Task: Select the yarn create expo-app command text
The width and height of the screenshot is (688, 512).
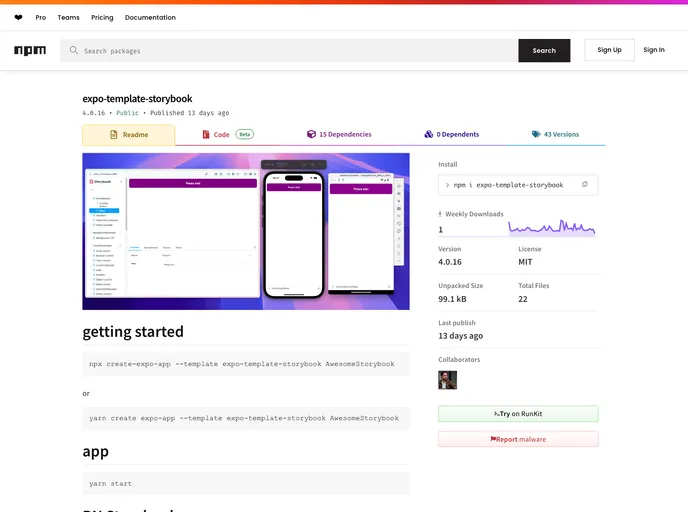Action: click(244, 419)
